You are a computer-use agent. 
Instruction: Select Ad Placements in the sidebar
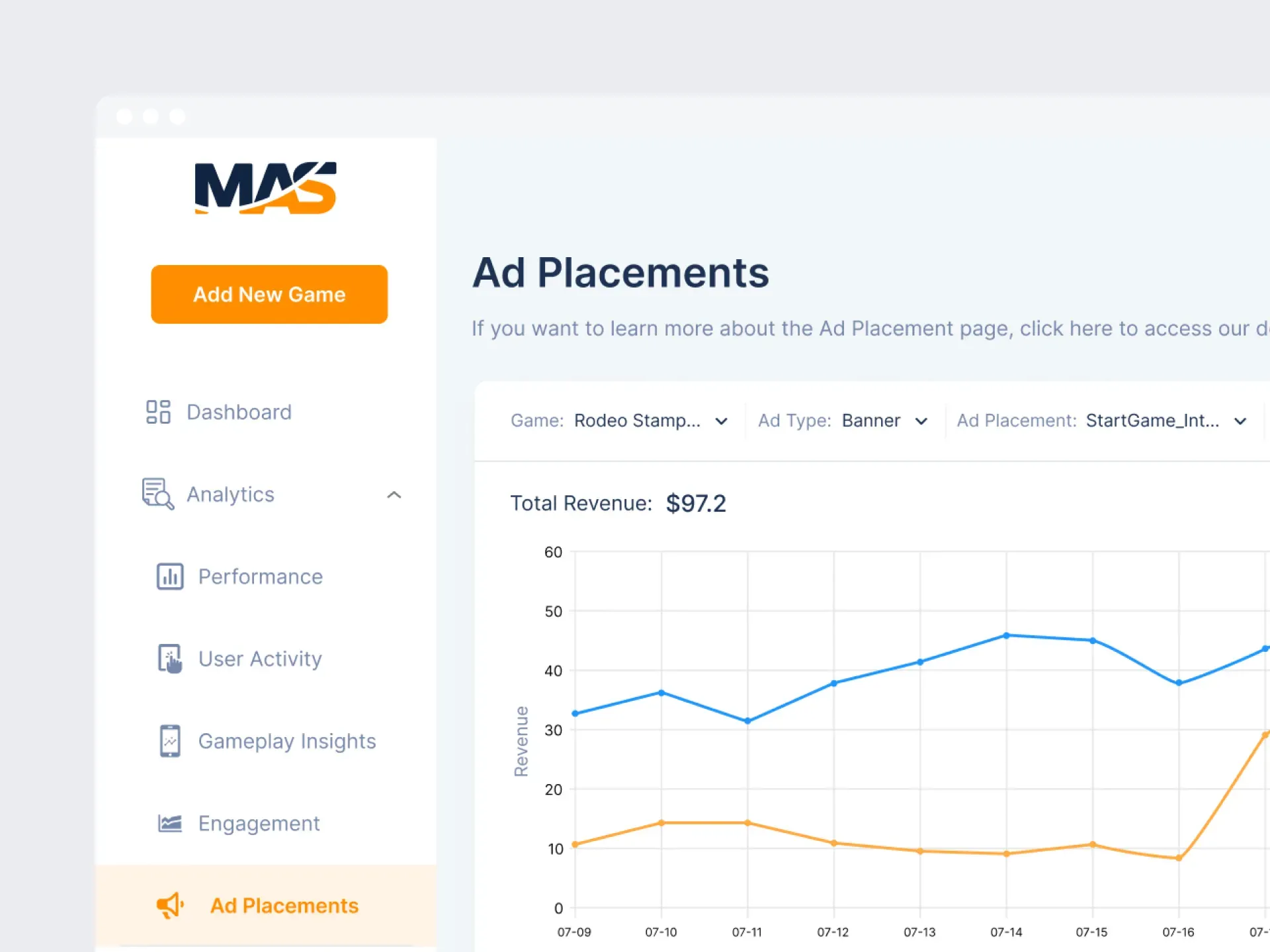pyautogui.click(x=266, y=905)
